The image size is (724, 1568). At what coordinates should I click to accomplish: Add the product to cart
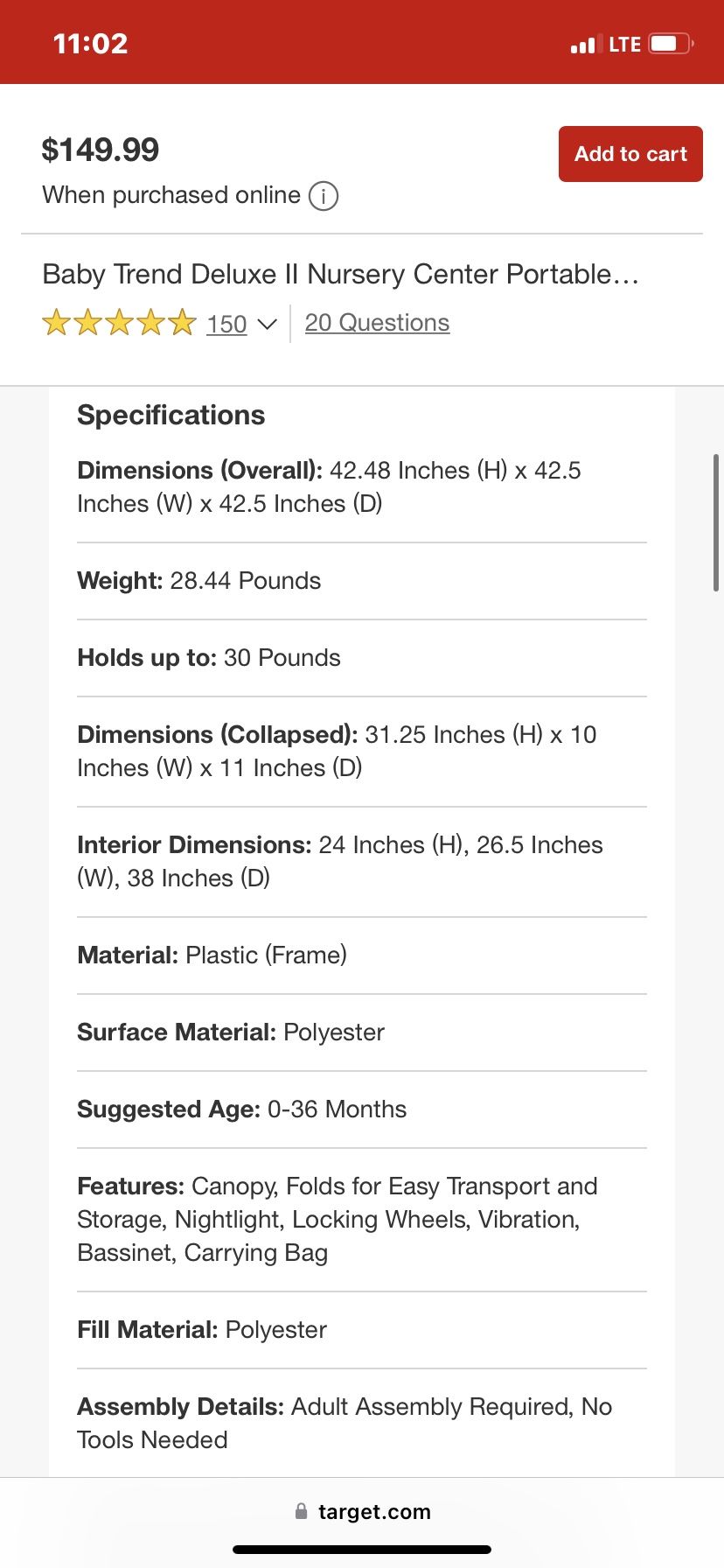click(x=630, y=154)
